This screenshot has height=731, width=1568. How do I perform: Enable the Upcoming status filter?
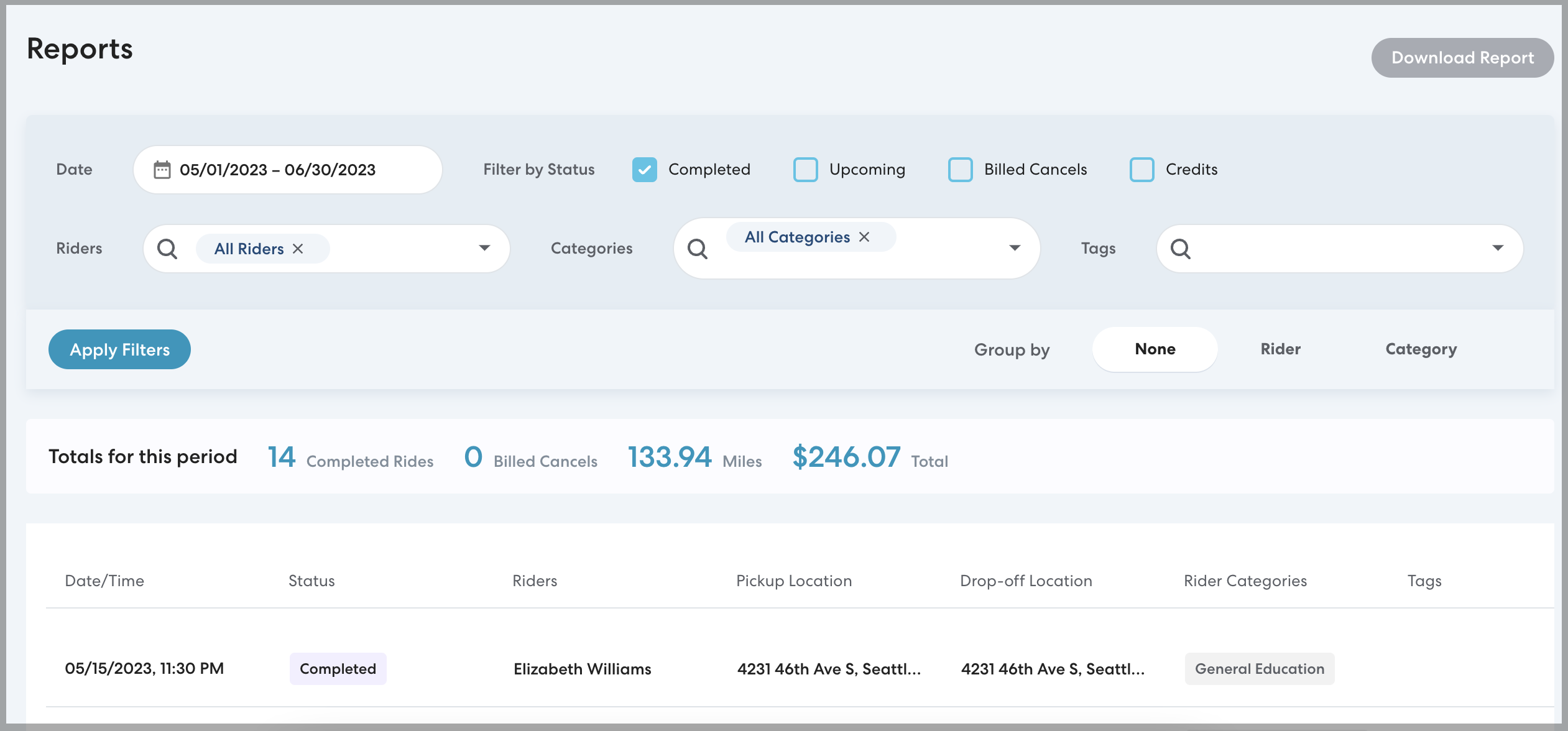coord(805,170)
